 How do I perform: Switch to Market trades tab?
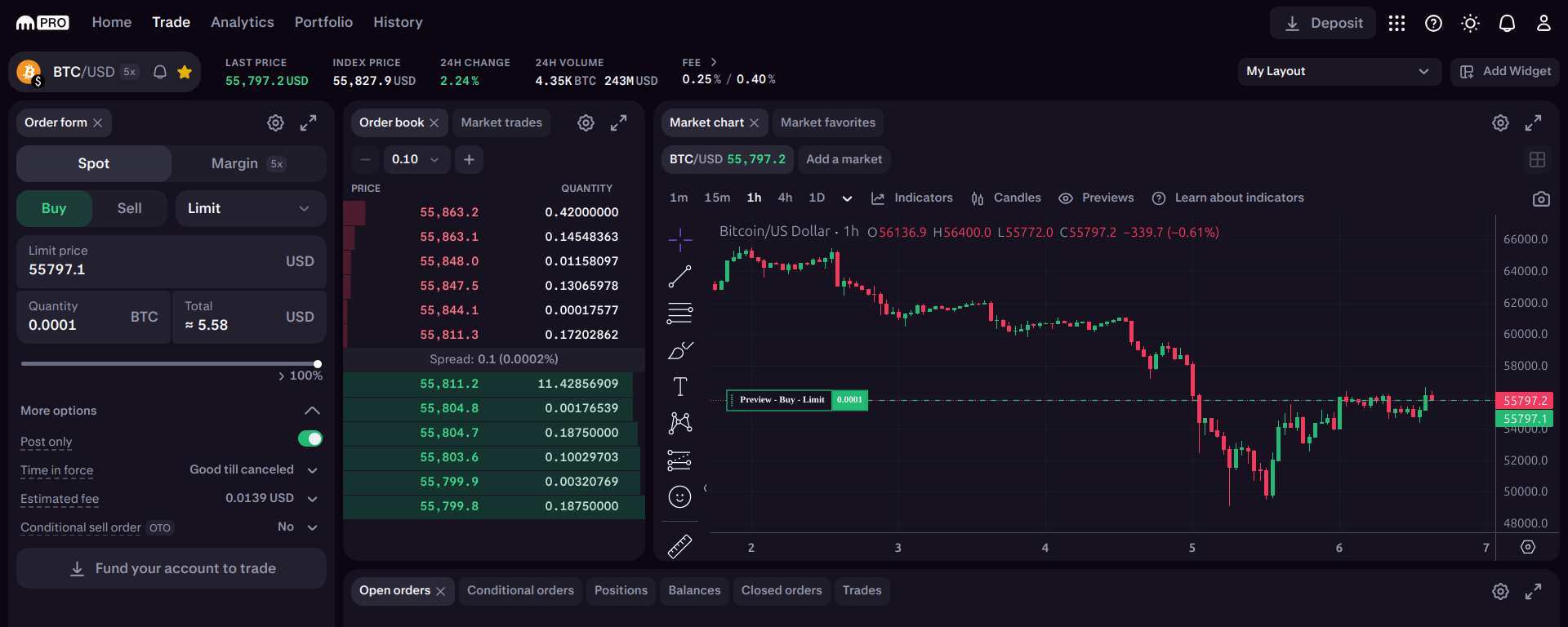[x=501, y=122]
